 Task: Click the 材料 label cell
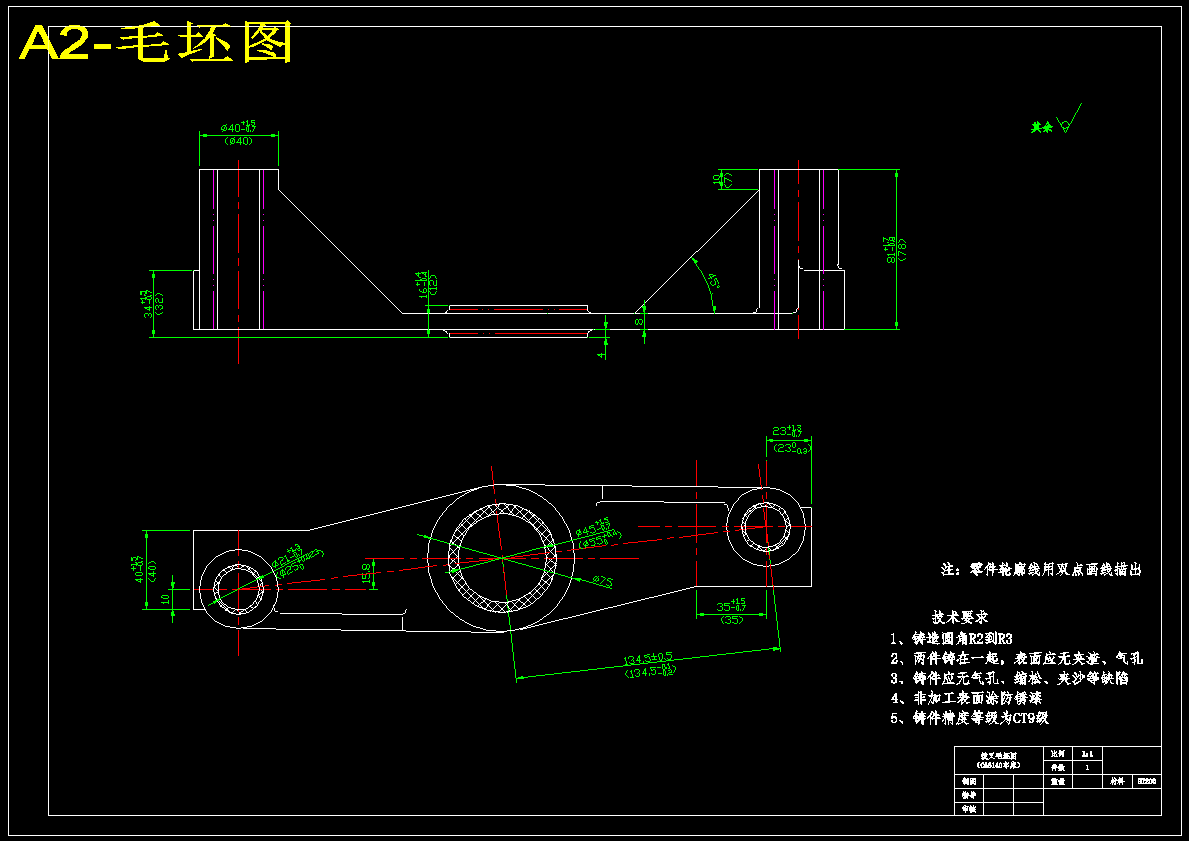click(x=1117, y=781)
